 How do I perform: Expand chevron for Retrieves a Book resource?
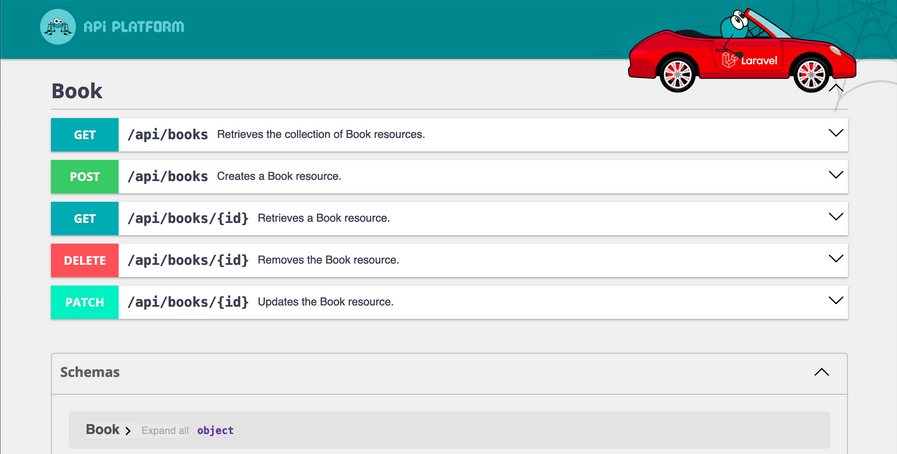(836, 217)
